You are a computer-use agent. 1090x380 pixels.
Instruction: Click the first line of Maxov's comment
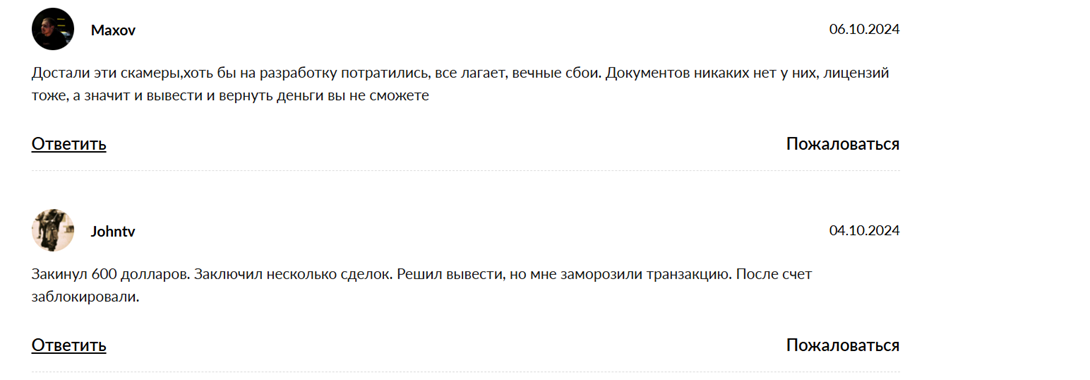460,73
